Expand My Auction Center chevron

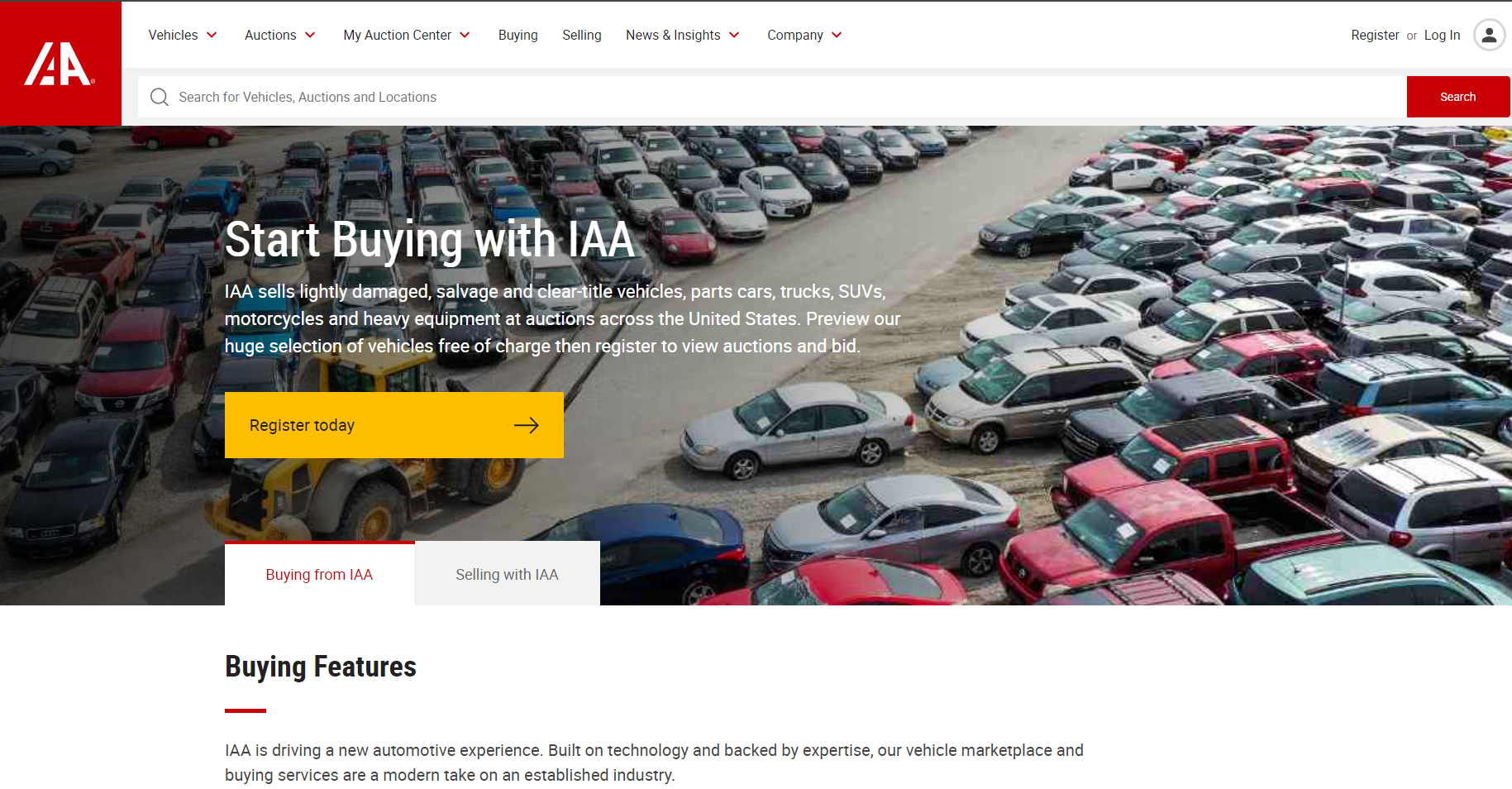click(465, 35)
